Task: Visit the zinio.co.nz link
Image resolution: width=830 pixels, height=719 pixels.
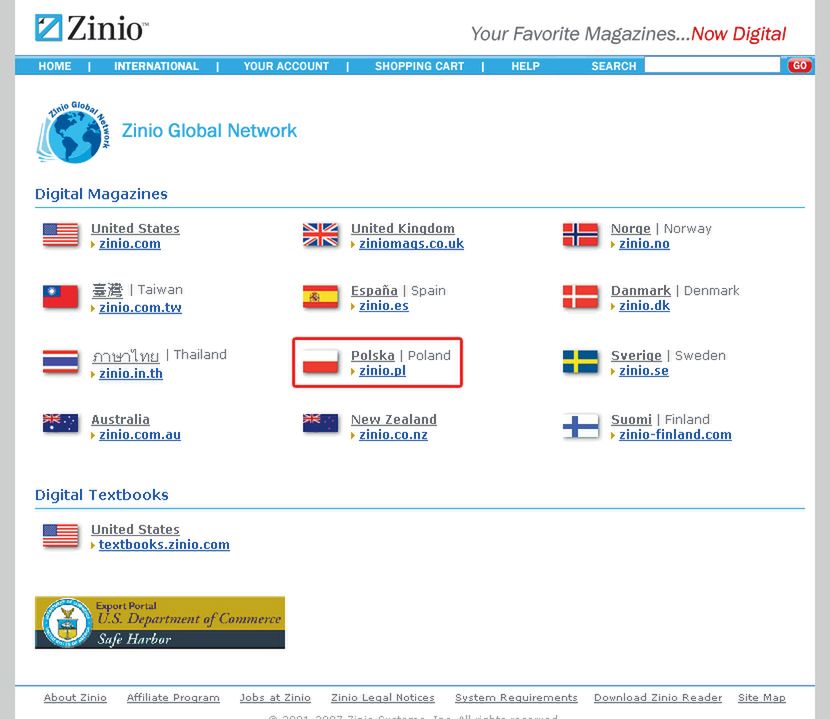Action: pos(393,435)
